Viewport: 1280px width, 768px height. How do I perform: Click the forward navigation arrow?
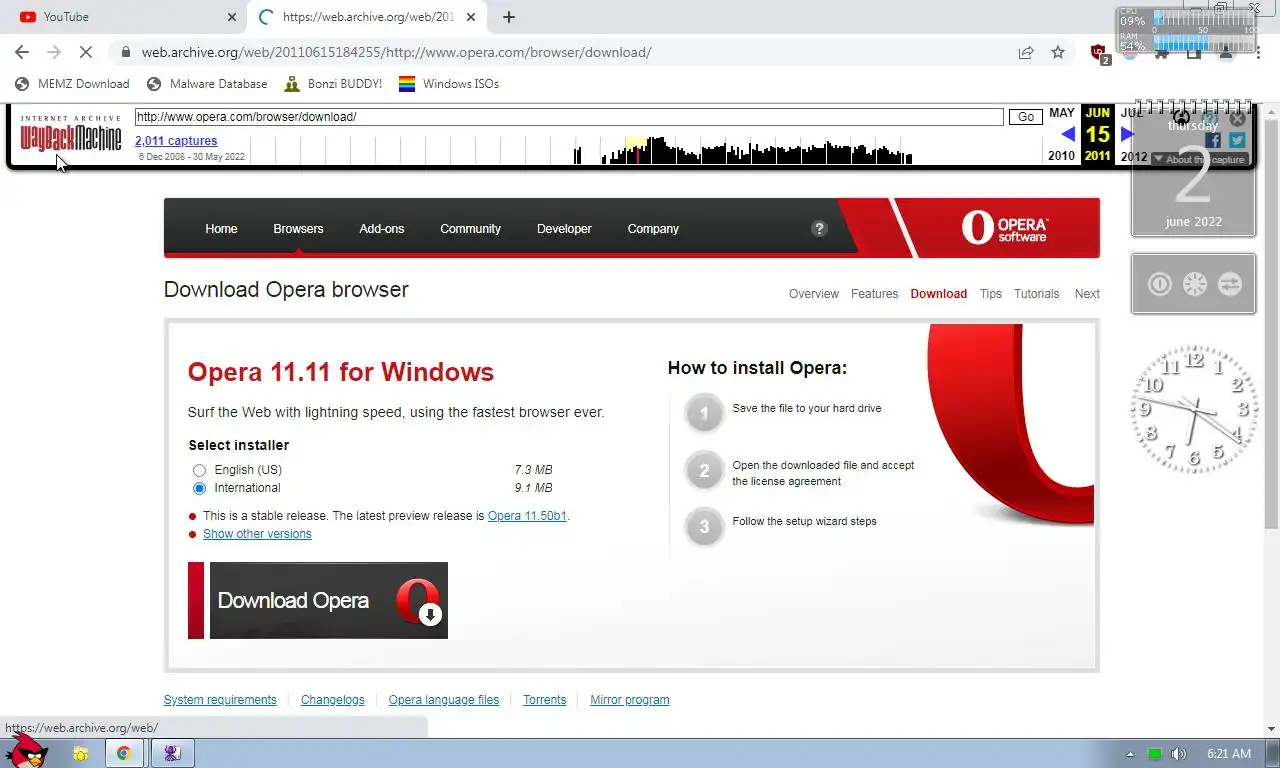click(x=54, y=52)
